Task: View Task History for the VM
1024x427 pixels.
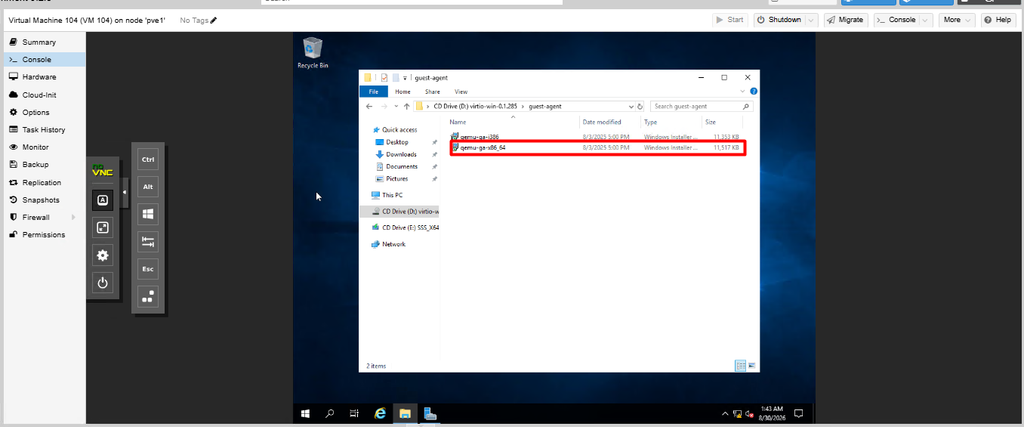Action: click(43, 130)
